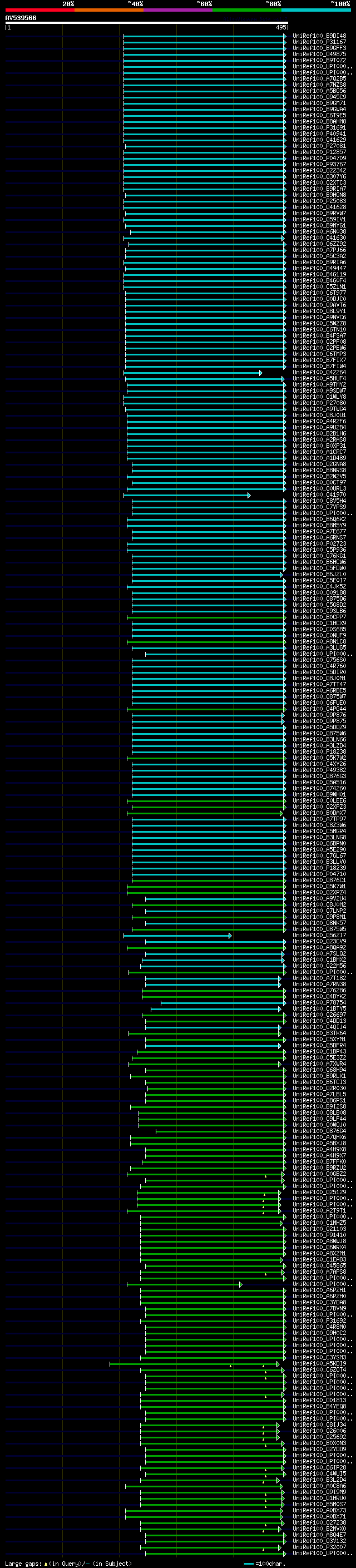Open hit UniRef100_B9D148

pyautogui.click(x=319, y=36)
